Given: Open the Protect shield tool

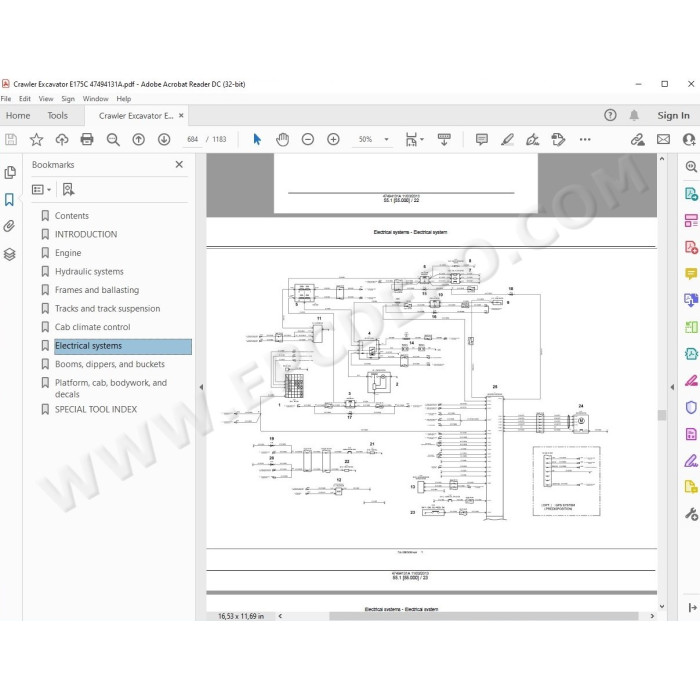Looking at the screenshot, I should [x=691, y=407].
